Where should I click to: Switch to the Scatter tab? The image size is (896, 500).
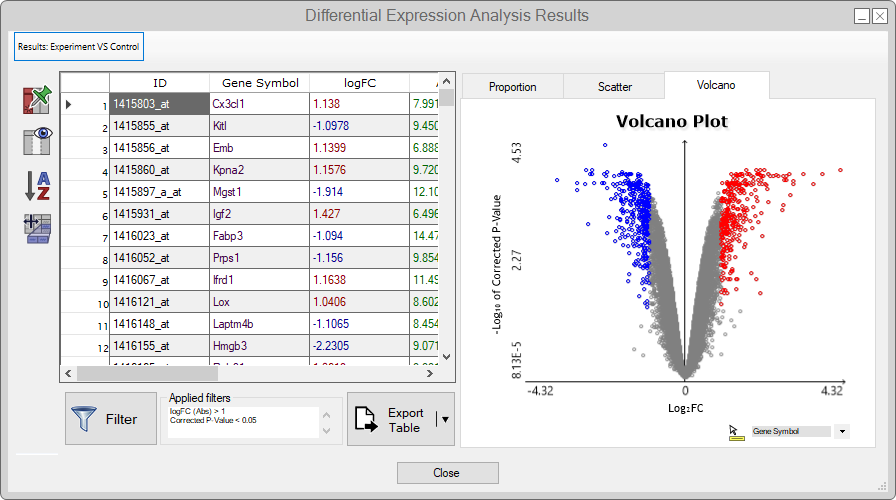click(614, 86)
